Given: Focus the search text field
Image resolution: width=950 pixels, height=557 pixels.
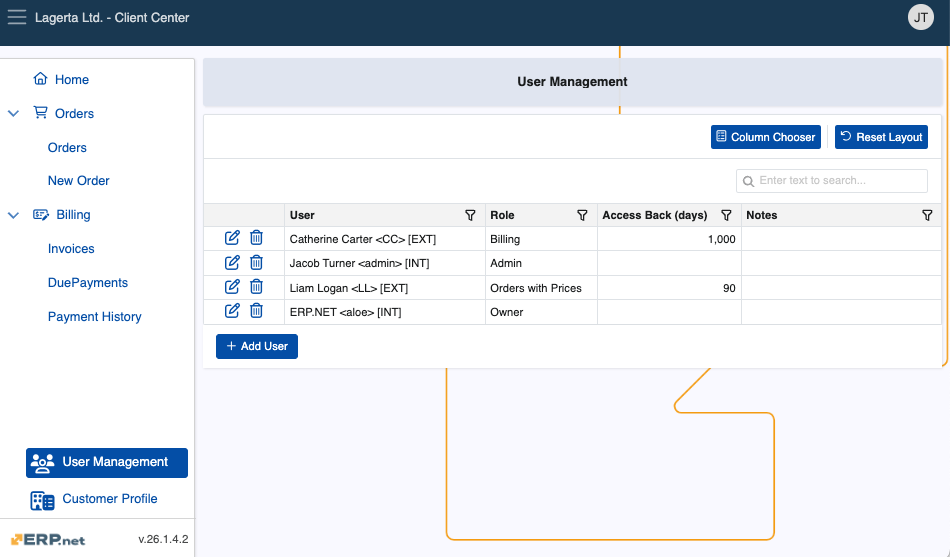Looking at the screenshot, I should [831, 181].
